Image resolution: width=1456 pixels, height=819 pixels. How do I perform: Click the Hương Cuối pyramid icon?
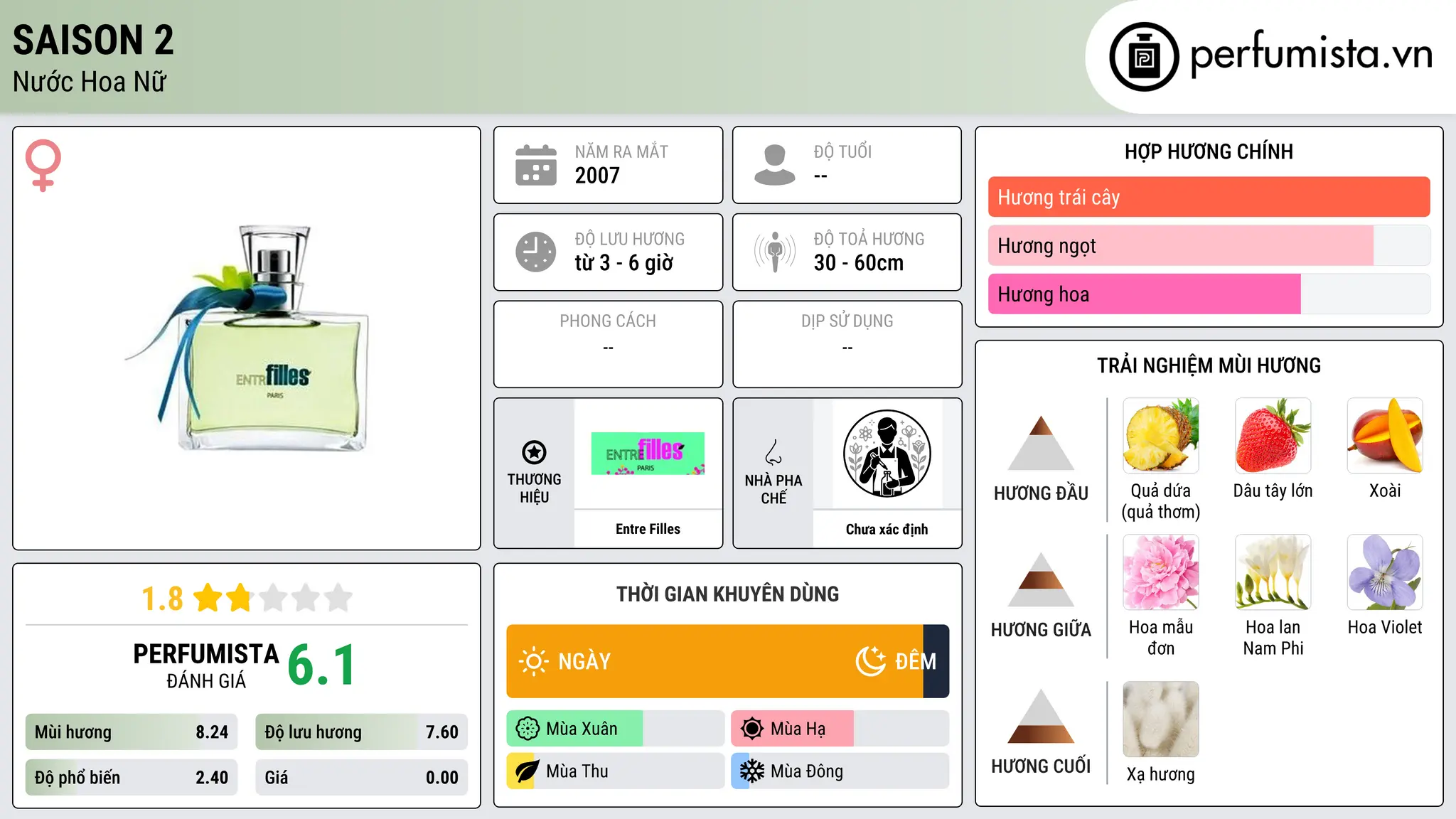coord(1041,716)
